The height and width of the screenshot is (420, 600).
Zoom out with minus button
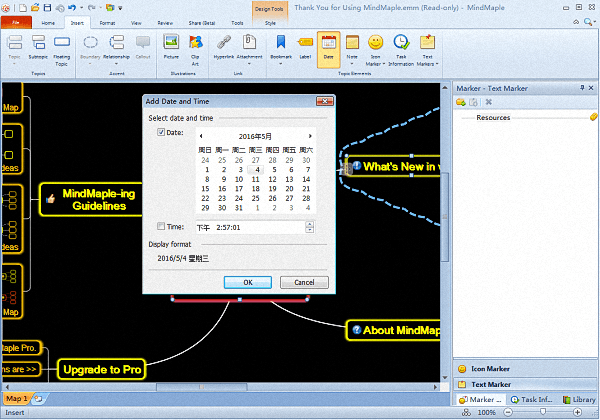(x=508, y=412)
